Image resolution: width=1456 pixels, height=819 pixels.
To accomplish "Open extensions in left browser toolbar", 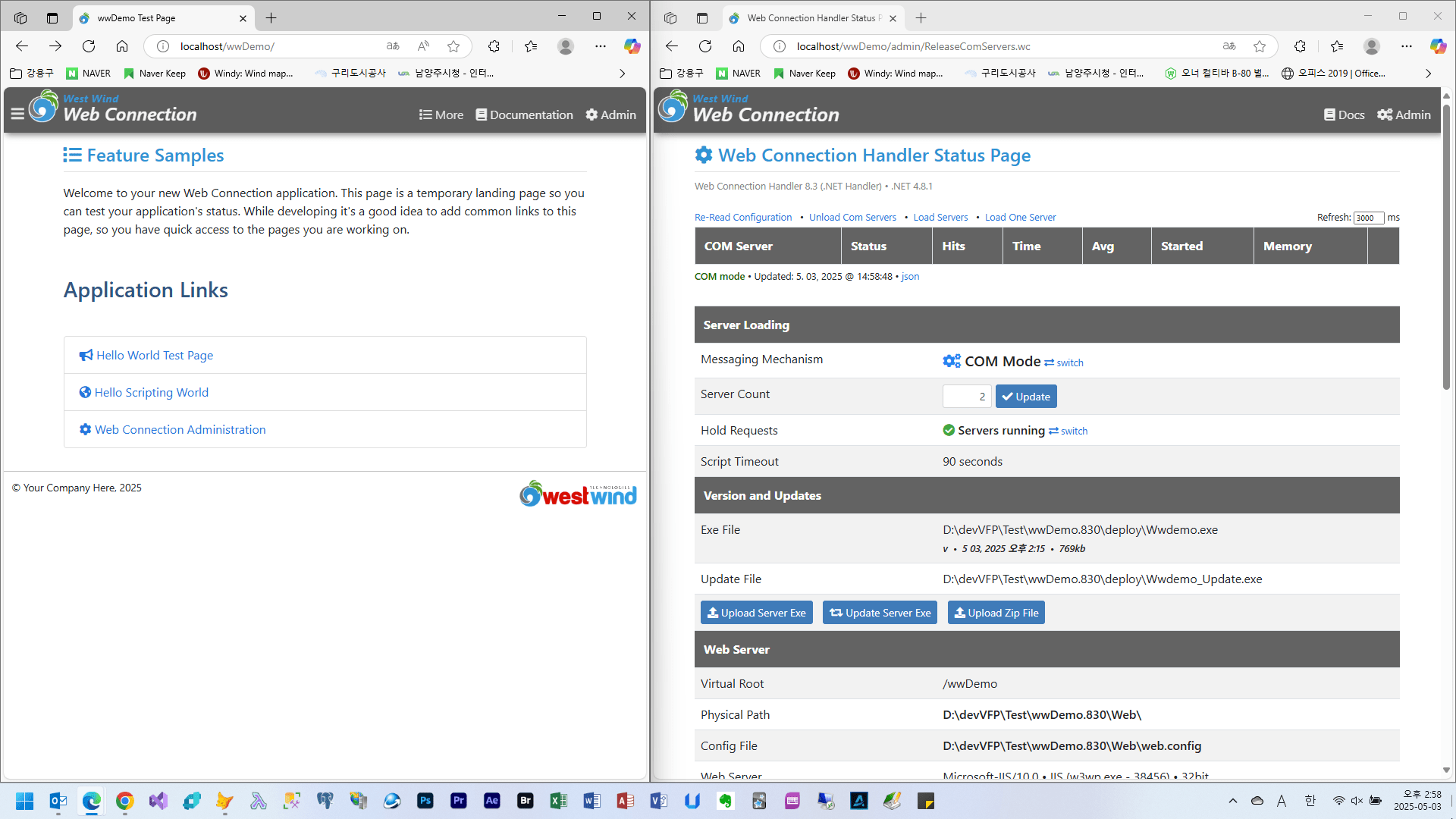I will (x=494, y=46).
